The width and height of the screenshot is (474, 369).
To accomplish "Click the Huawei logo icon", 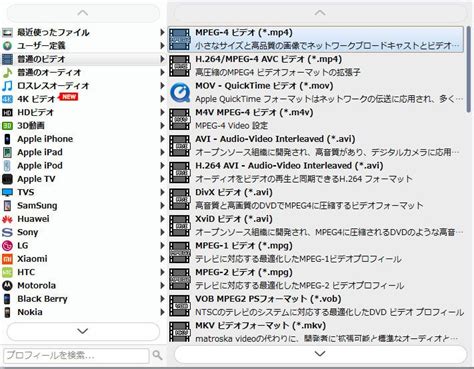I will tap(7, 219).
